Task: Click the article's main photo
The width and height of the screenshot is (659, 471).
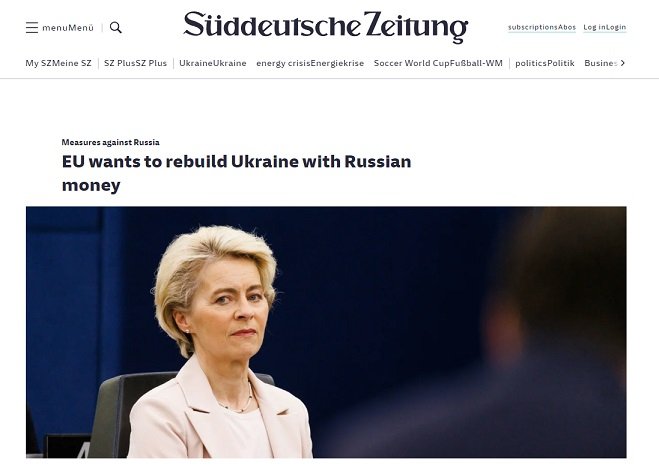Action: pyautogui.click(x=326, y=332)
